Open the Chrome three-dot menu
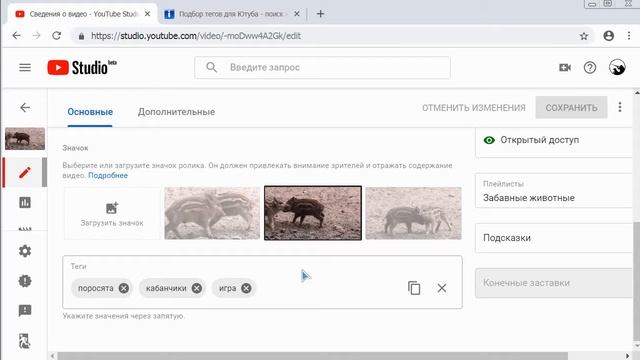 click(629, 36)
